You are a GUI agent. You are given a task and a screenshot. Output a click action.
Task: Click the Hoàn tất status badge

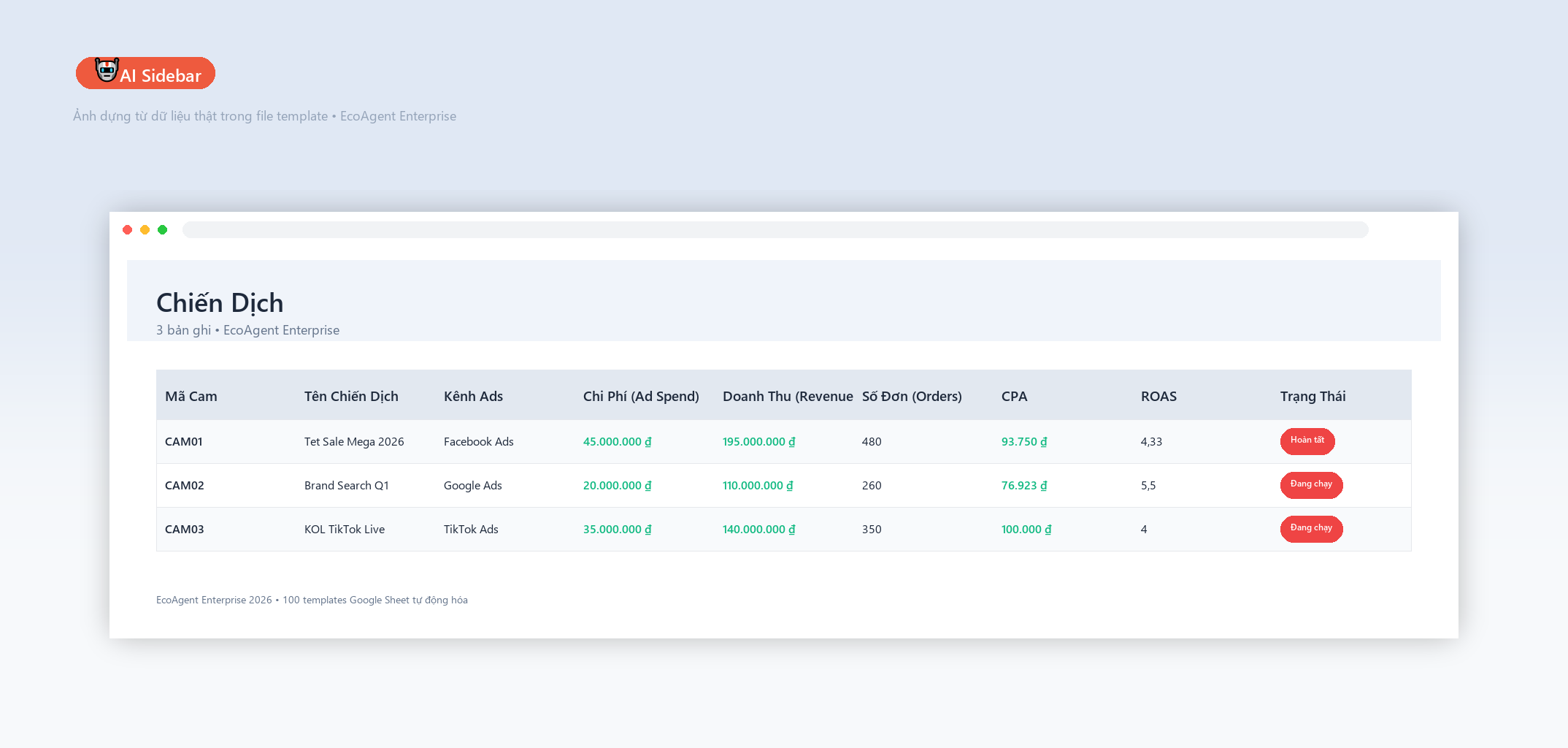coord(1307,441)
